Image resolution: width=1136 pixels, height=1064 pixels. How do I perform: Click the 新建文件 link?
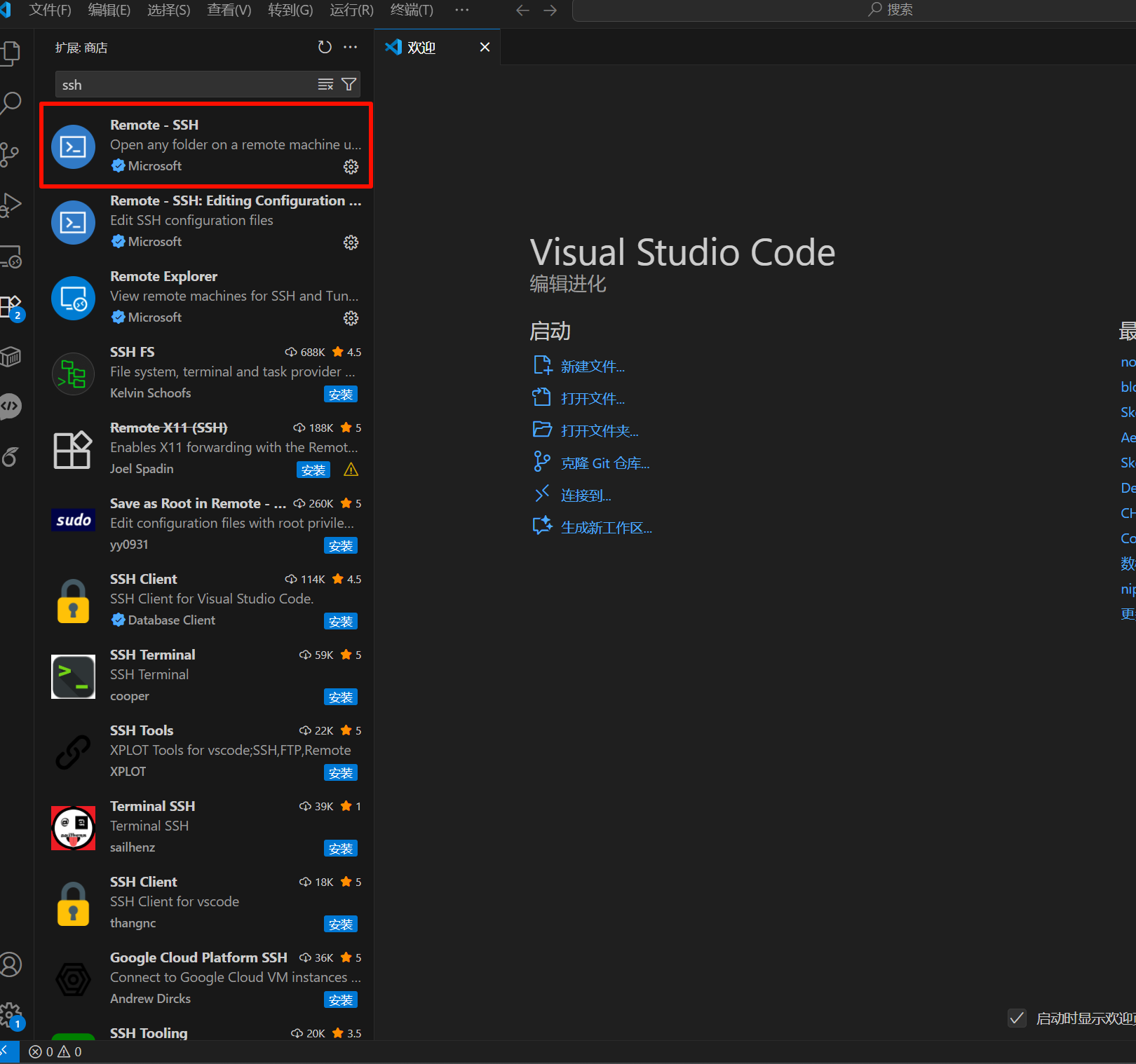pyautogui.click(x=593, y=367)
